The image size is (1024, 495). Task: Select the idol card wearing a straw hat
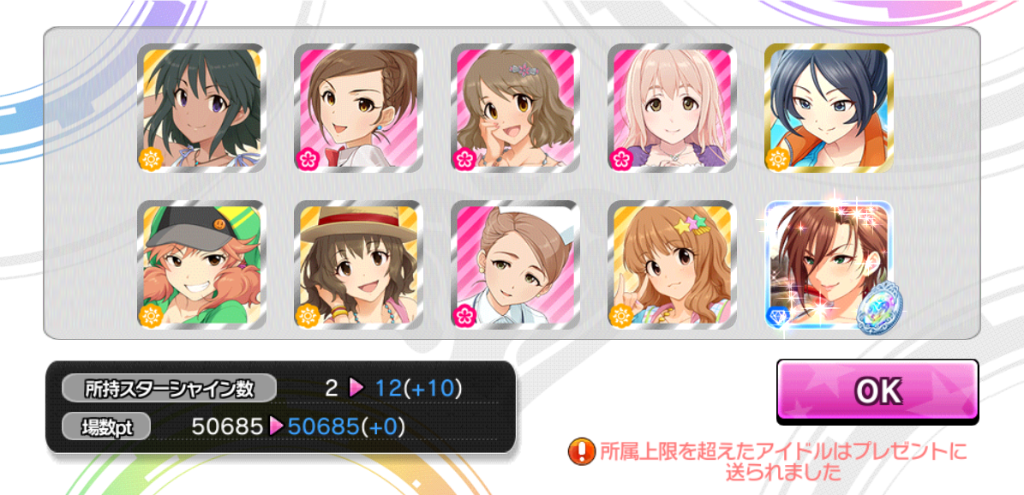[x=358, y=264]
